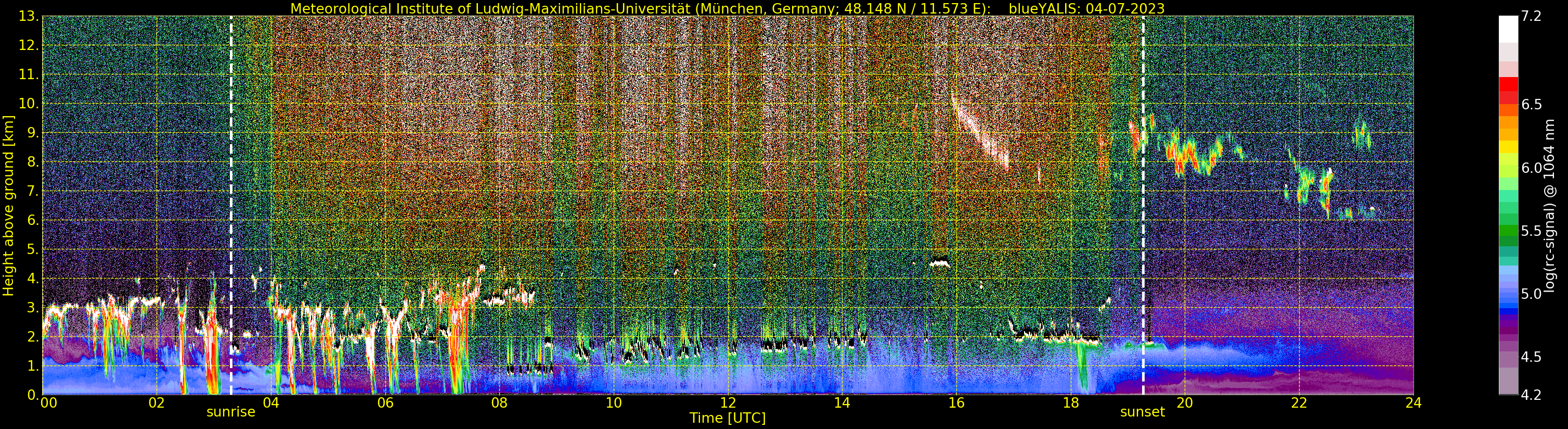Click the height tick label '13.'
Viewport: 1568px width, 429px height.
28,17
